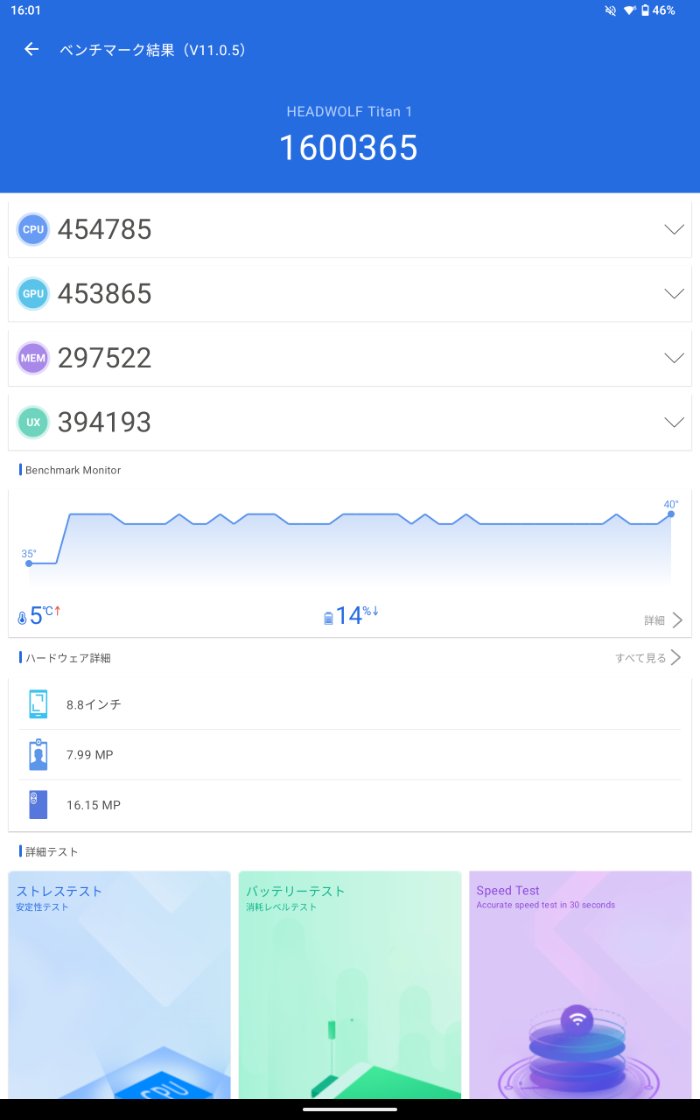
Task: Expand the MEM score details chevron
Action: [x=674, y=358]
